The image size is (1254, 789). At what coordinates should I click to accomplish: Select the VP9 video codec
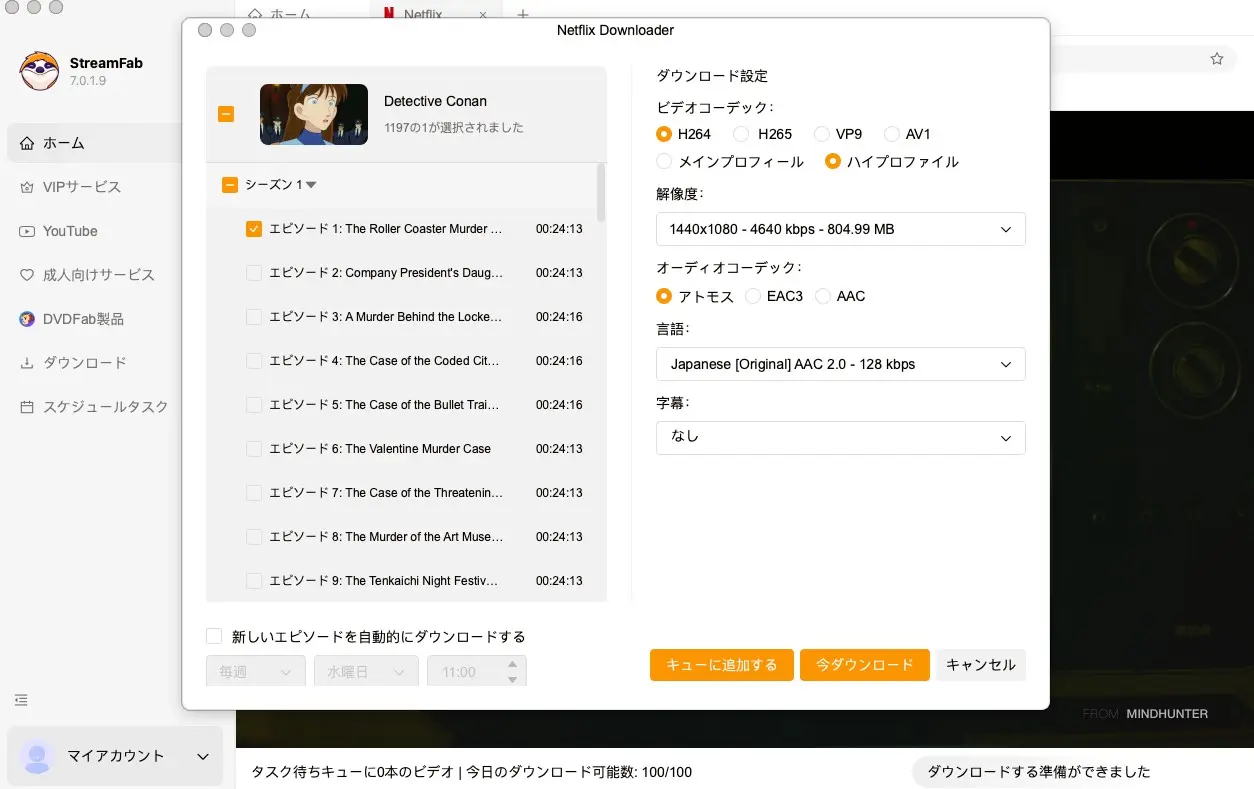click(x=821, y=134)
